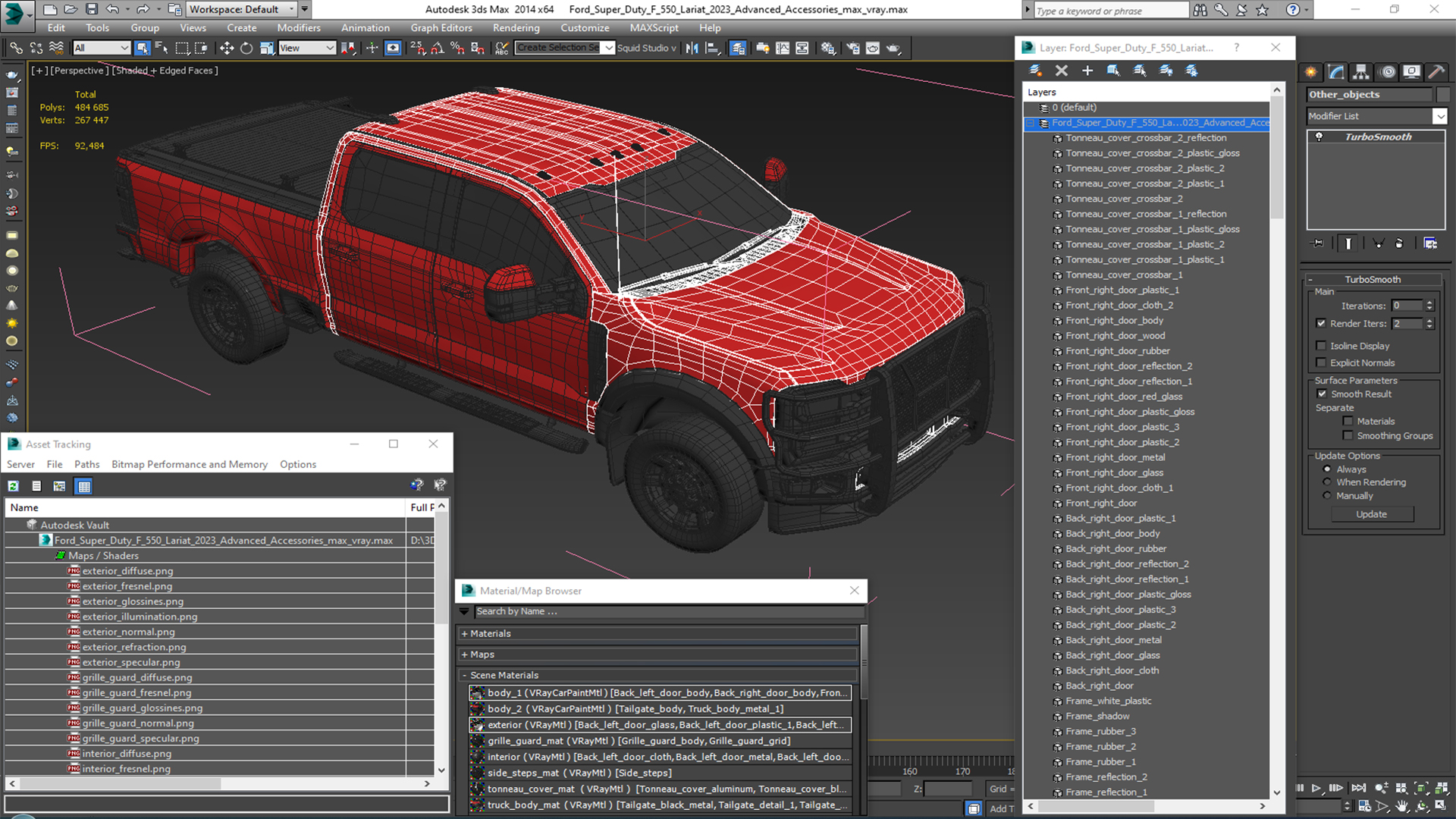Screen dimensions: 1456x819
Task: Open the MAXScript menu
Action: [x=654, y=28]
